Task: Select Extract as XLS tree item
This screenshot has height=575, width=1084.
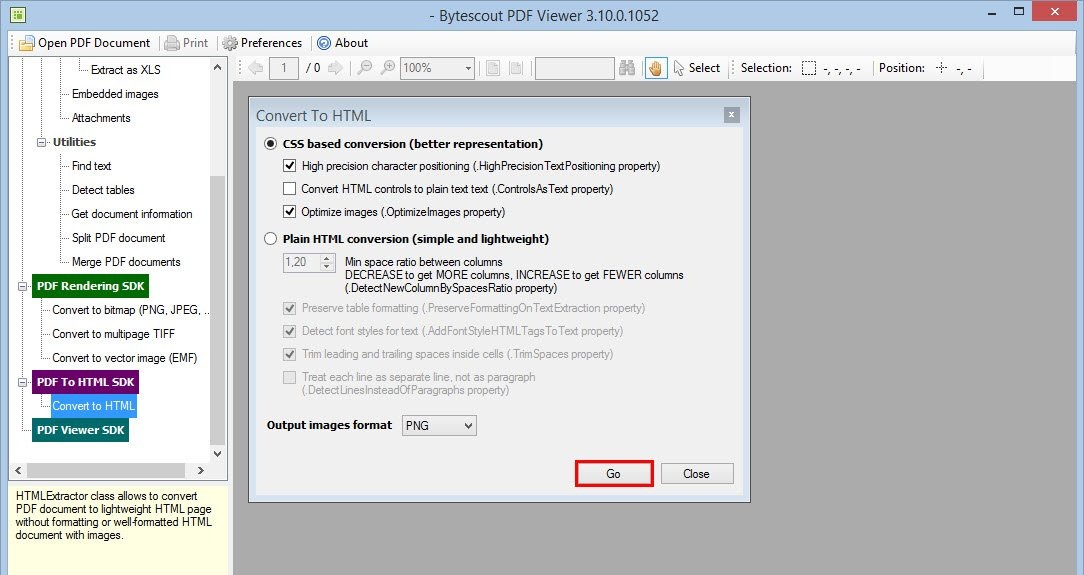Action: click(126, 70)
